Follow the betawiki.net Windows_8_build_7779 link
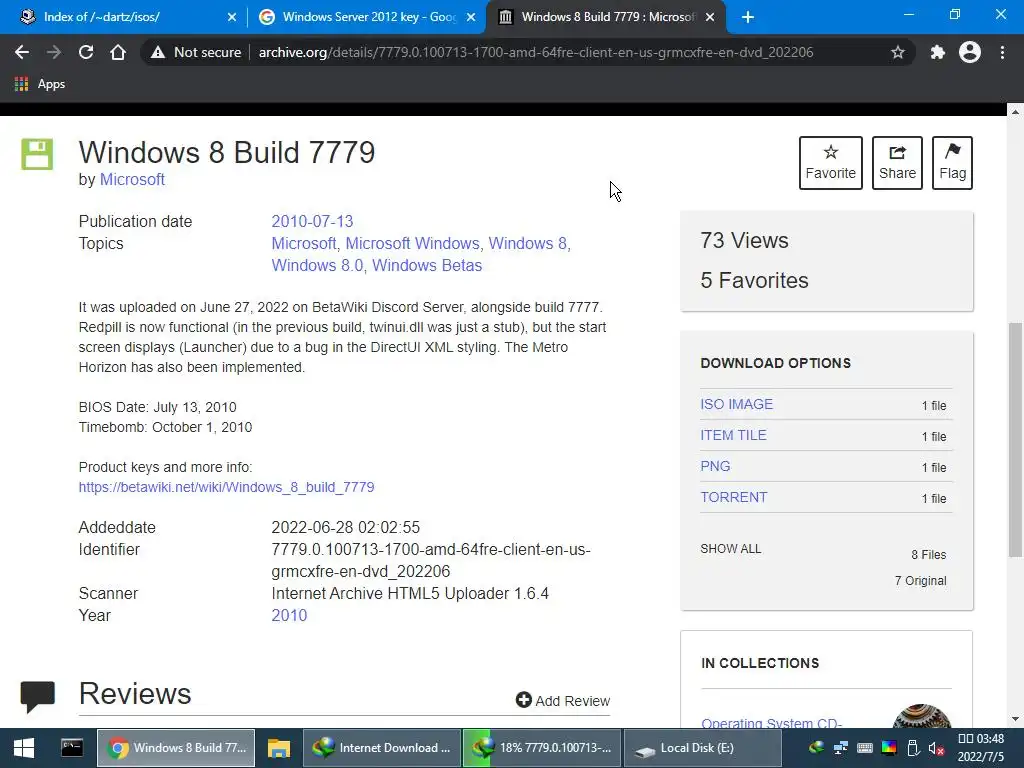This screenshot has width=1024, height=768. (x=226, y=487)
